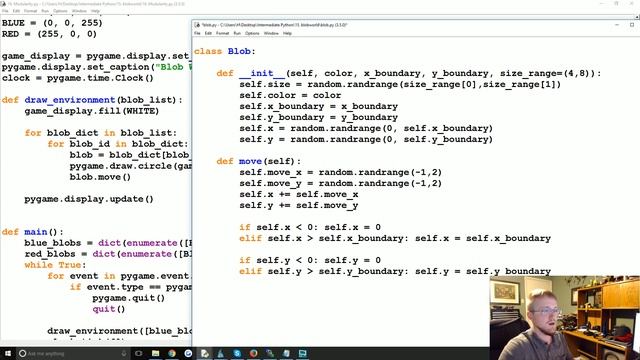The width and height of the screenshot is (640, 360).
Task: Open Format menu in background IDLE window
Action: [31, 11]
